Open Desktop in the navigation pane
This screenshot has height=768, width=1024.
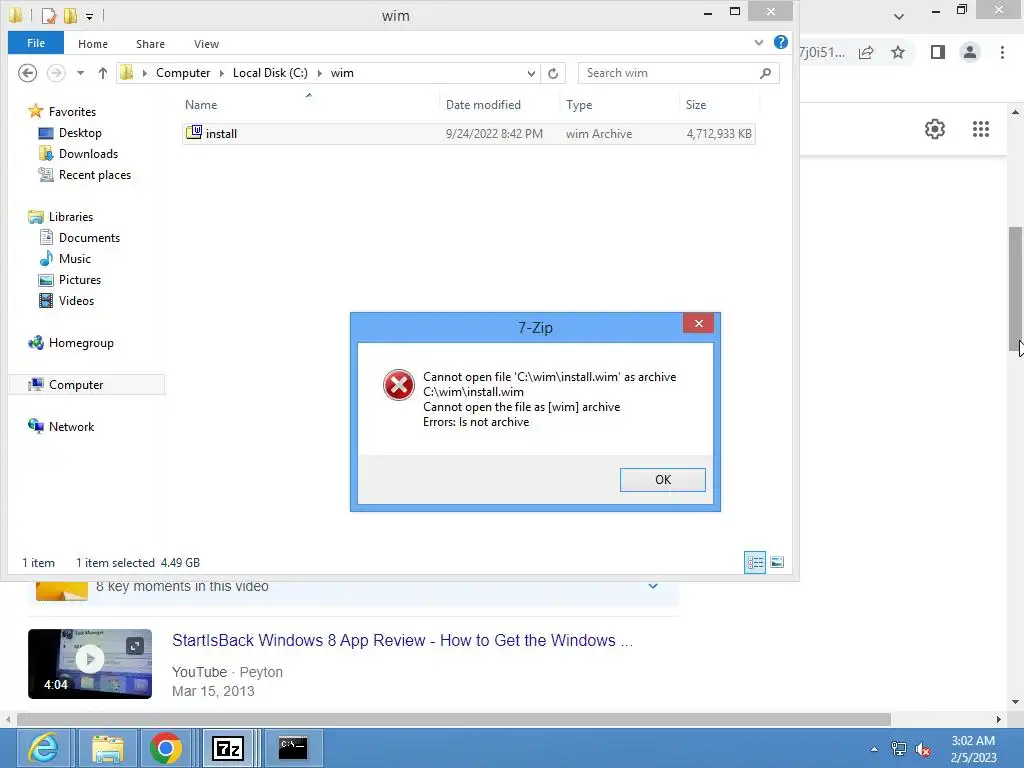click(x=80, y=133)
